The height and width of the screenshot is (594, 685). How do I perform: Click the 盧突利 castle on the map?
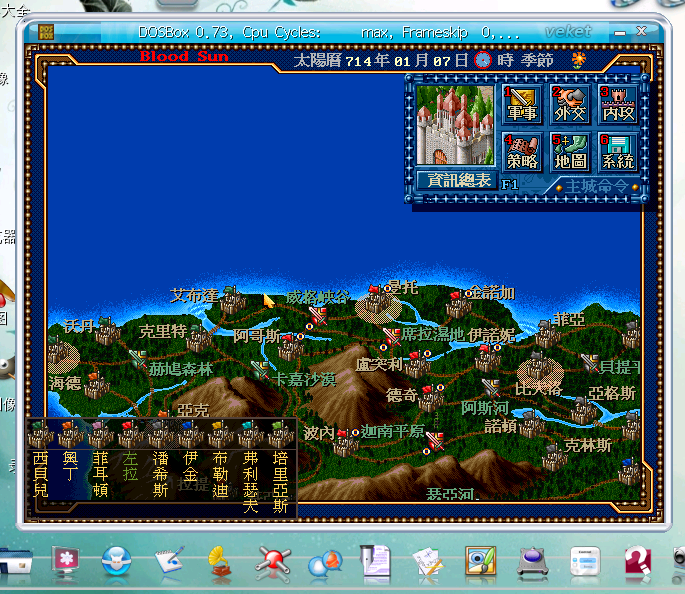(417, 364)
